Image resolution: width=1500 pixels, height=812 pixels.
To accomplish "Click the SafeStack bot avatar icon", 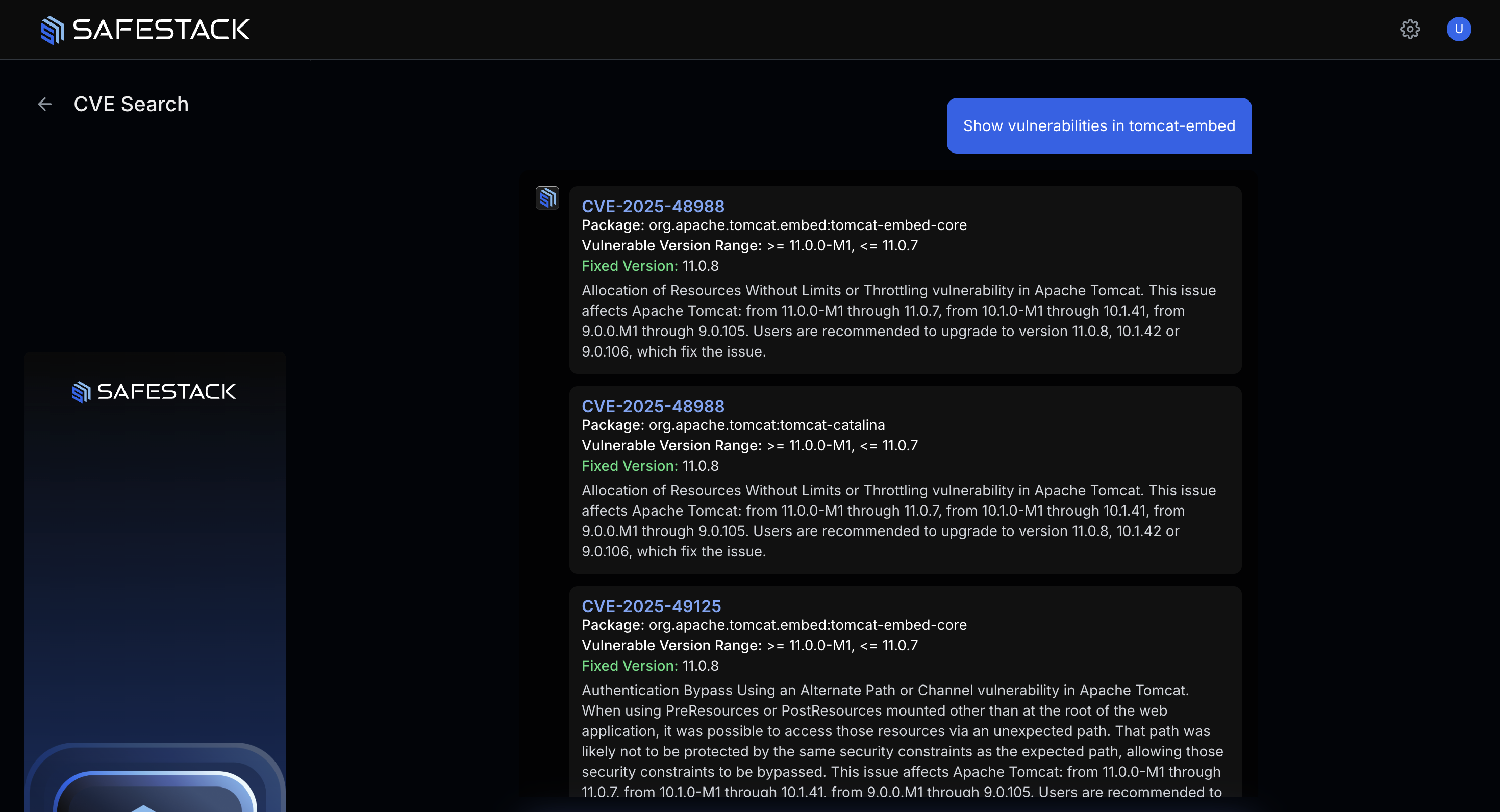I will tap(547, 198).
